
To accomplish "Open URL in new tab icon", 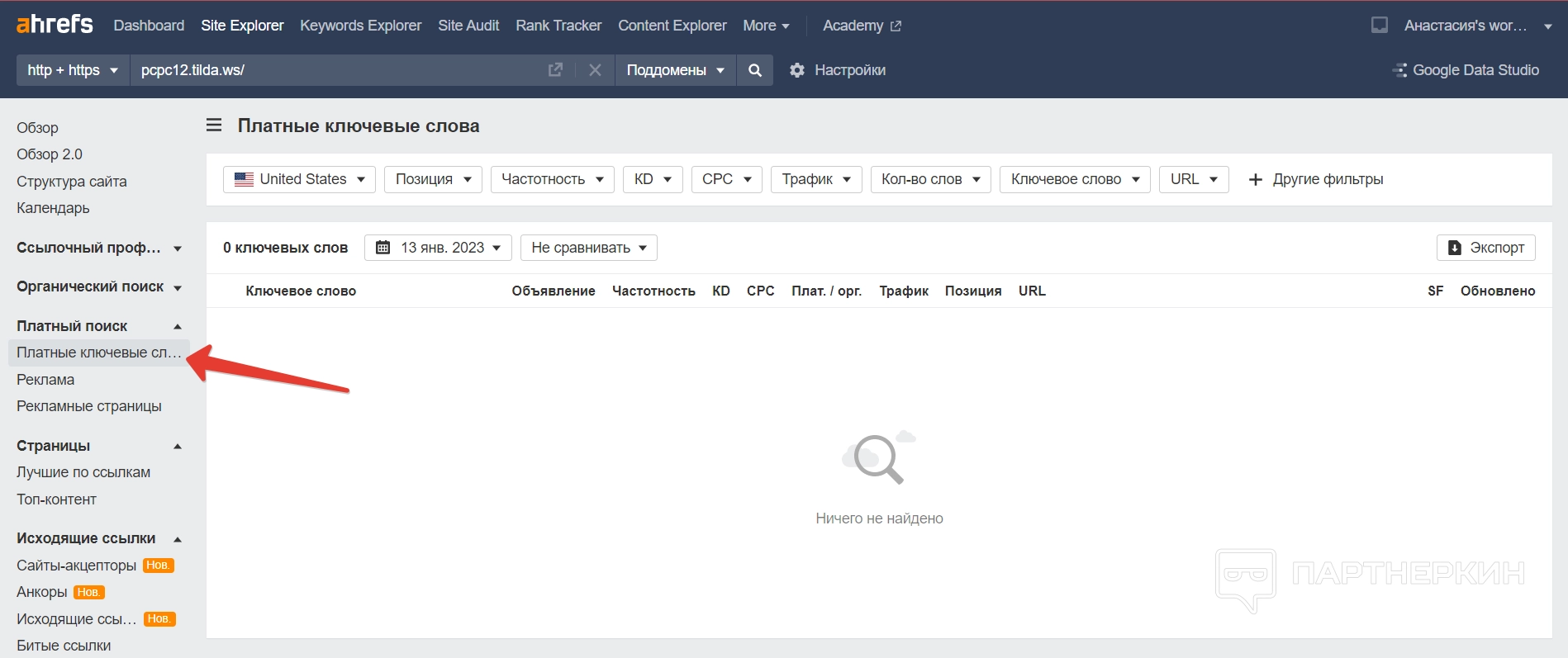I will click(x=555, y=70).
